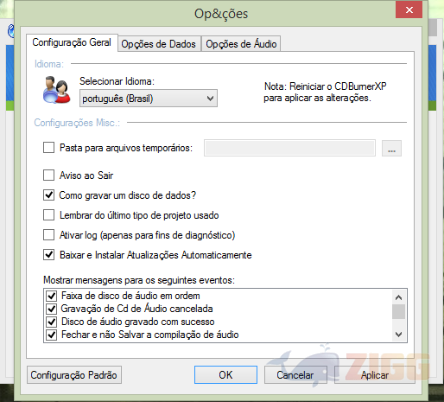Screen dimensions: 444x402
Task: Click the temporary files folder path field
Action: tap(290, 148)
